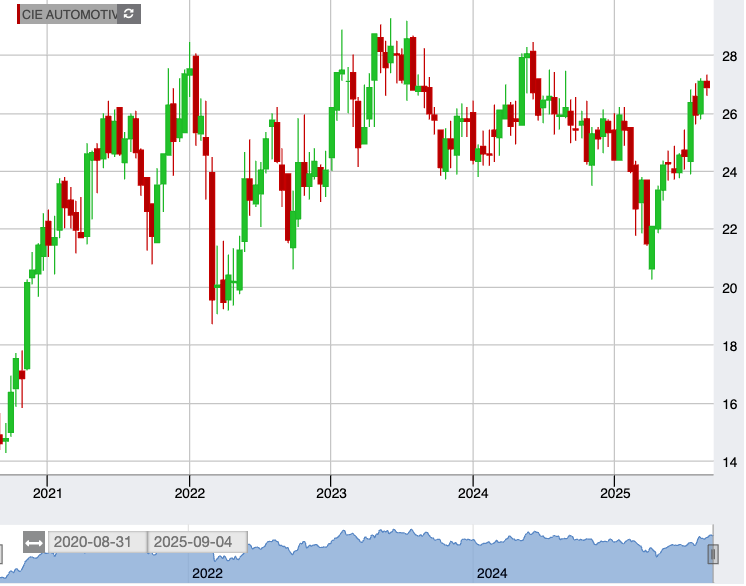Click the 28 price axis label
The width and height of the screenshot is (746, 586).
[x=729, y=57]
